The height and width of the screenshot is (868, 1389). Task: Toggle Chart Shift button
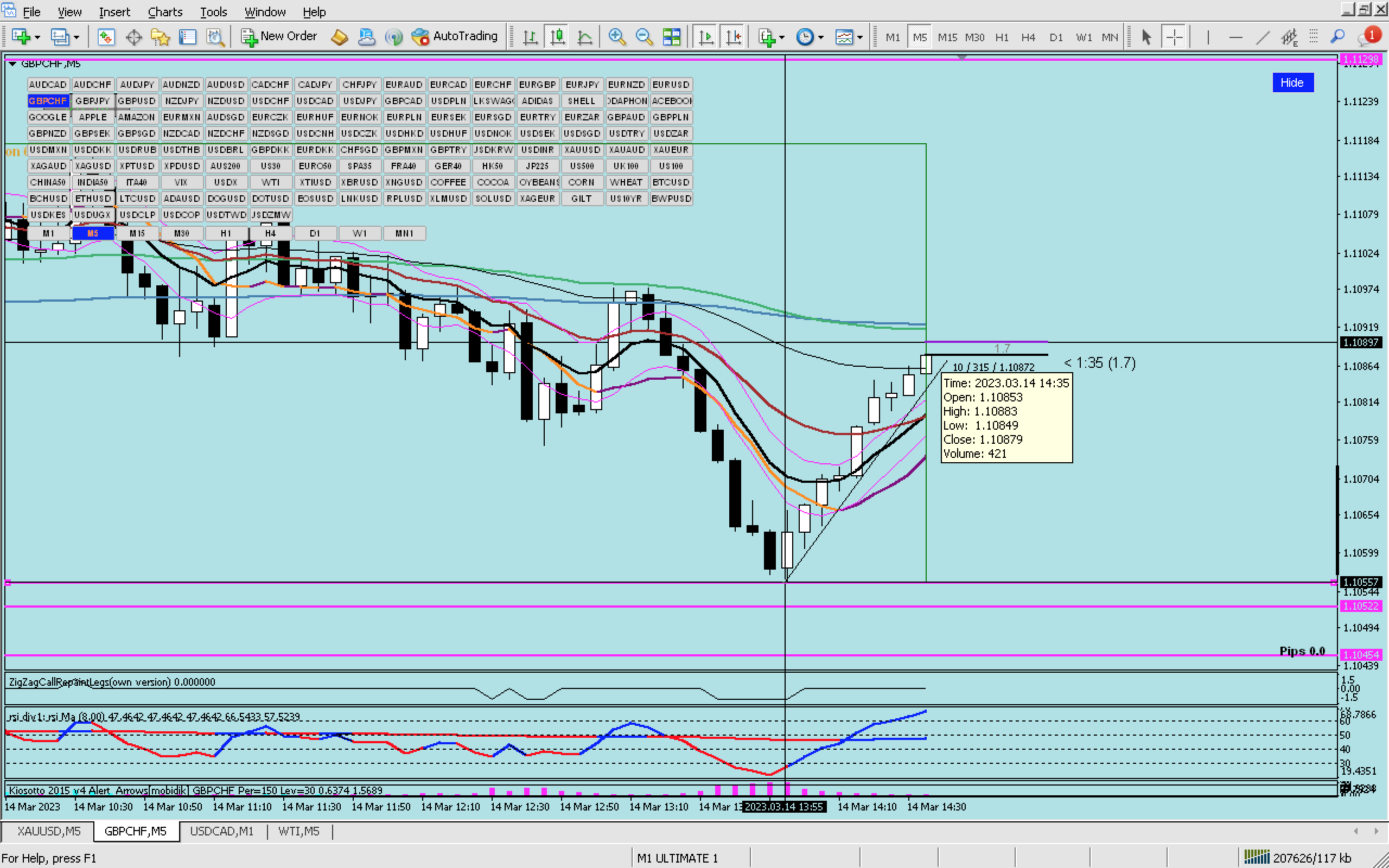pyautogui.click(x=733, y=37)
